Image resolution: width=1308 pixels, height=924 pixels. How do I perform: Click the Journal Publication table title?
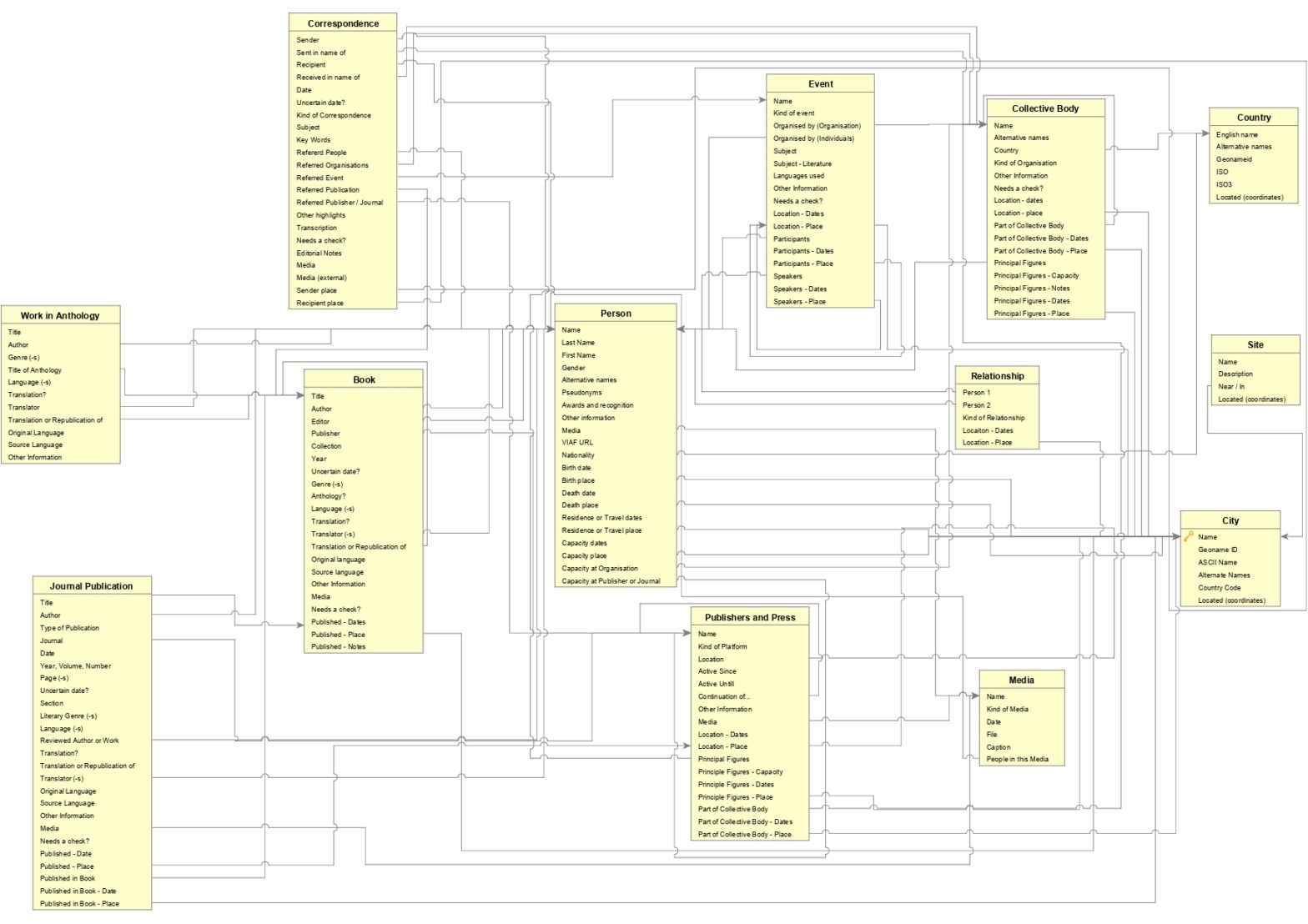(91, 586)
